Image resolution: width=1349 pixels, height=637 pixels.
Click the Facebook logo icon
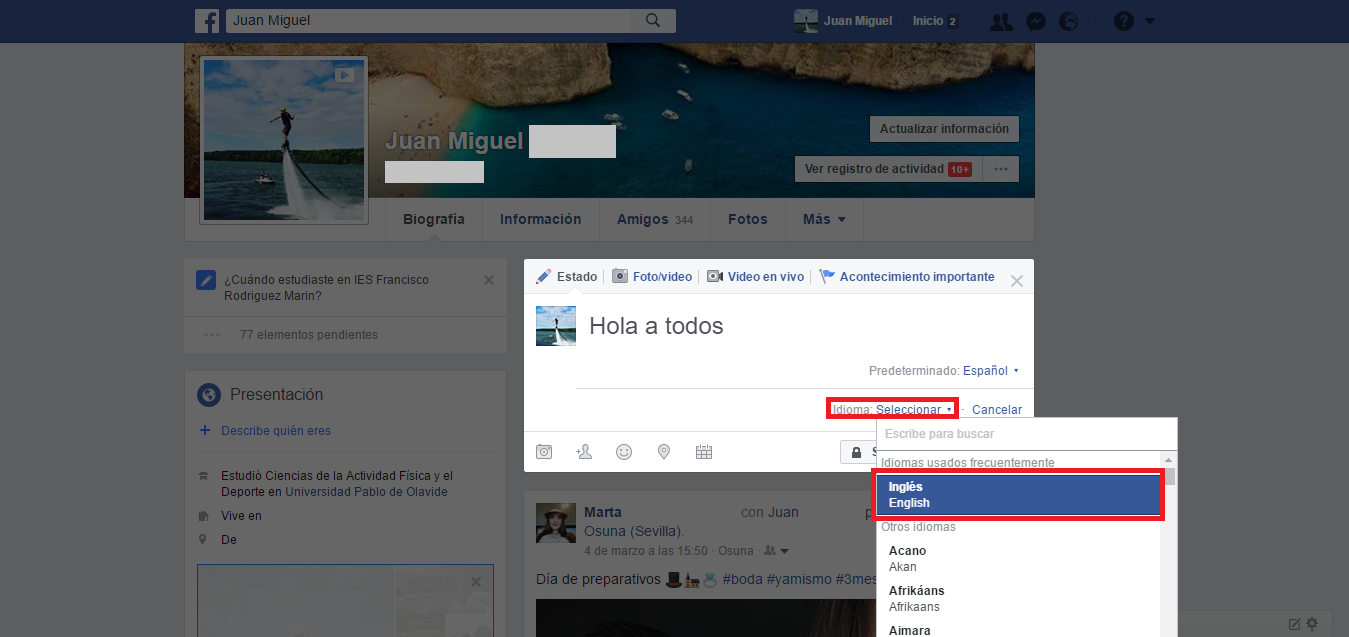click(207, 21)
